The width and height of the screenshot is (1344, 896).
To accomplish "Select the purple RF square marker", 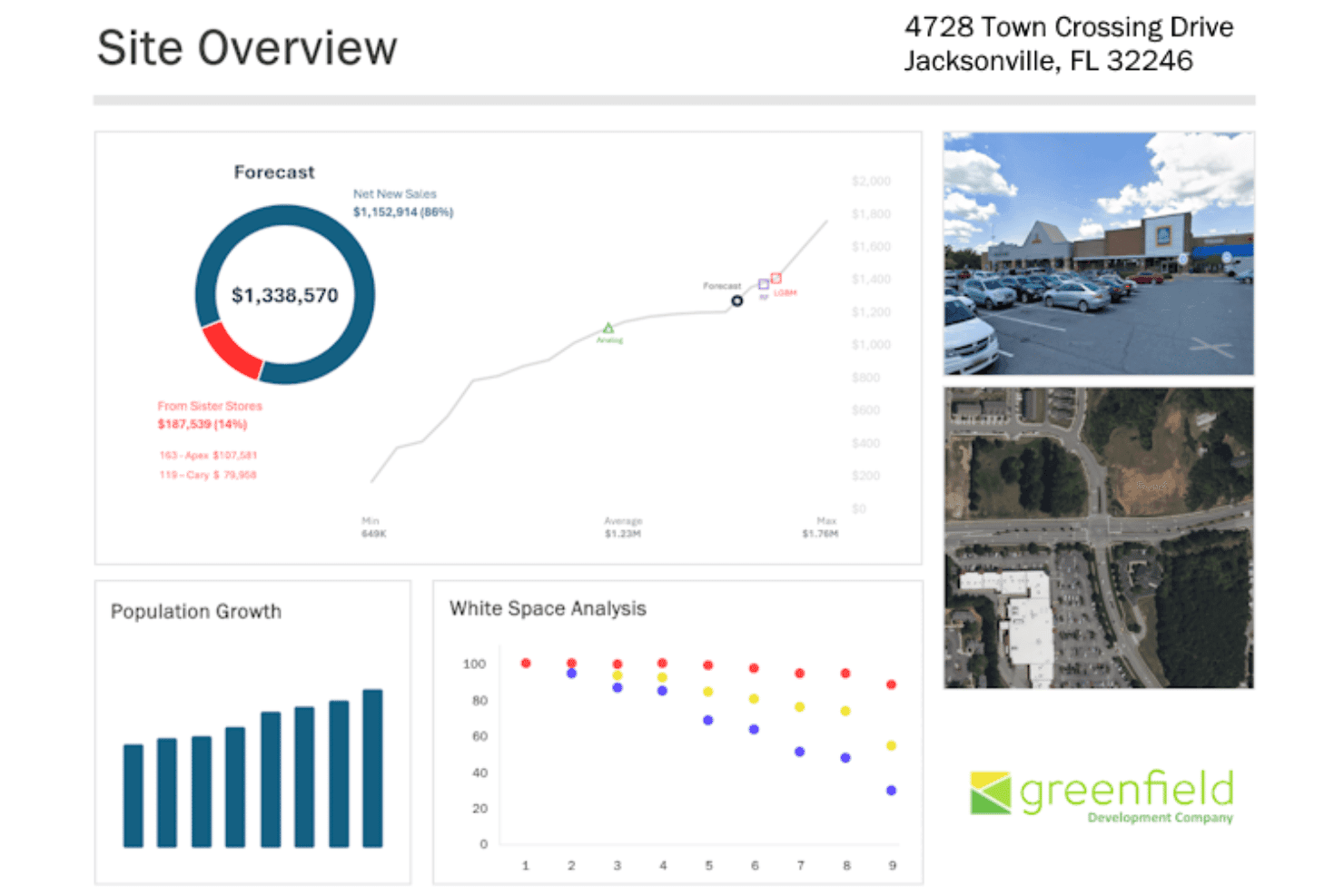I will (x=764, y=284).
